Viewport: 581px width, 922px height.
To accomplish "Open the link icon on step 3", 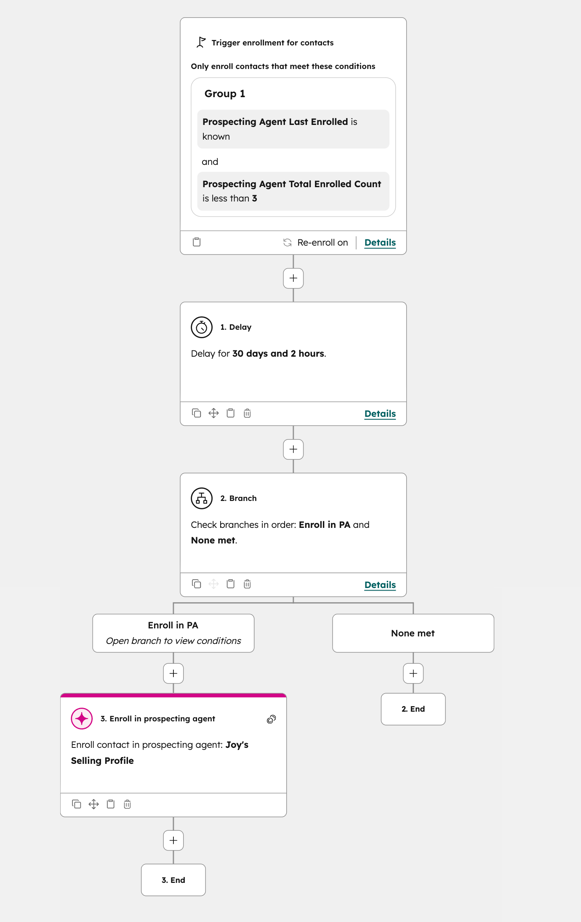I will (271, 719).
